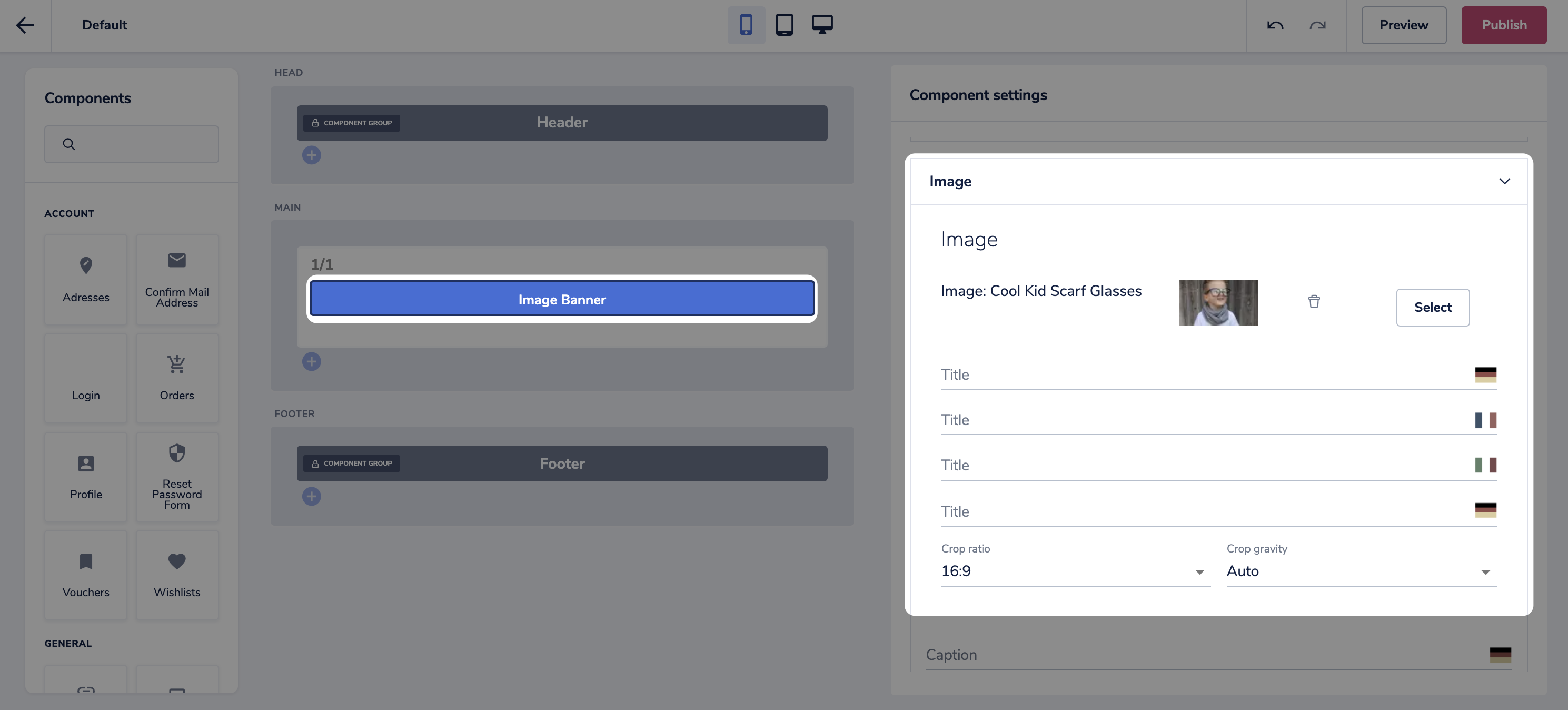Viewport: 1568px width, 710px height.
Task: Click the back arrow icon
Action: tap(25, 25)
